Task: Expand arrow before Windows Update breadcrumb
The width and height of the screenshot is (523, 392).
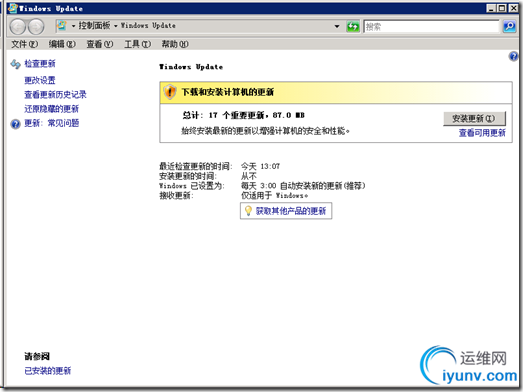Action: coord(115,26)
